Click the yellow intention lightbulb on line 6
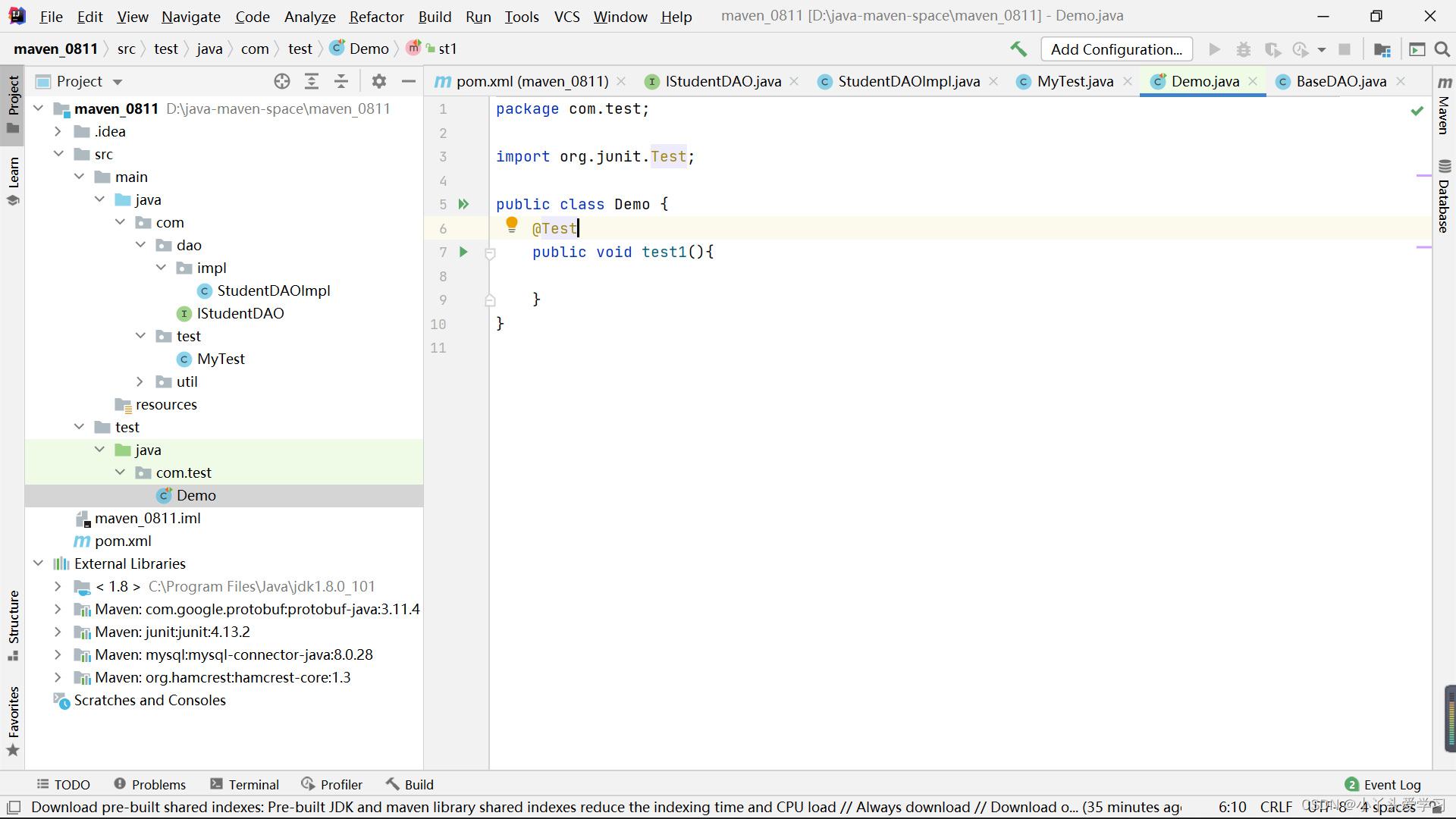 [512, 225]
